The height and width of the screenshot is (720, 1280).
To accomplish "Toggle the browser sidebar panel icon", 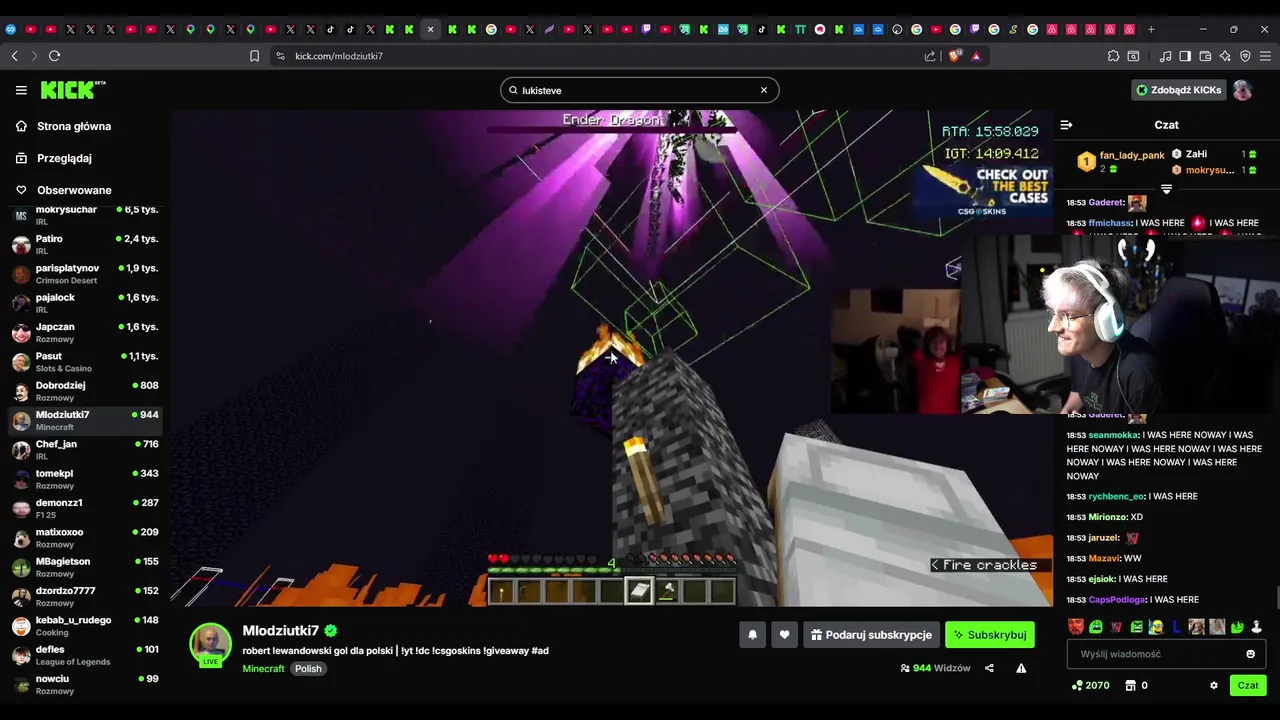I will pyautogui.click(x=1185, y=56).
